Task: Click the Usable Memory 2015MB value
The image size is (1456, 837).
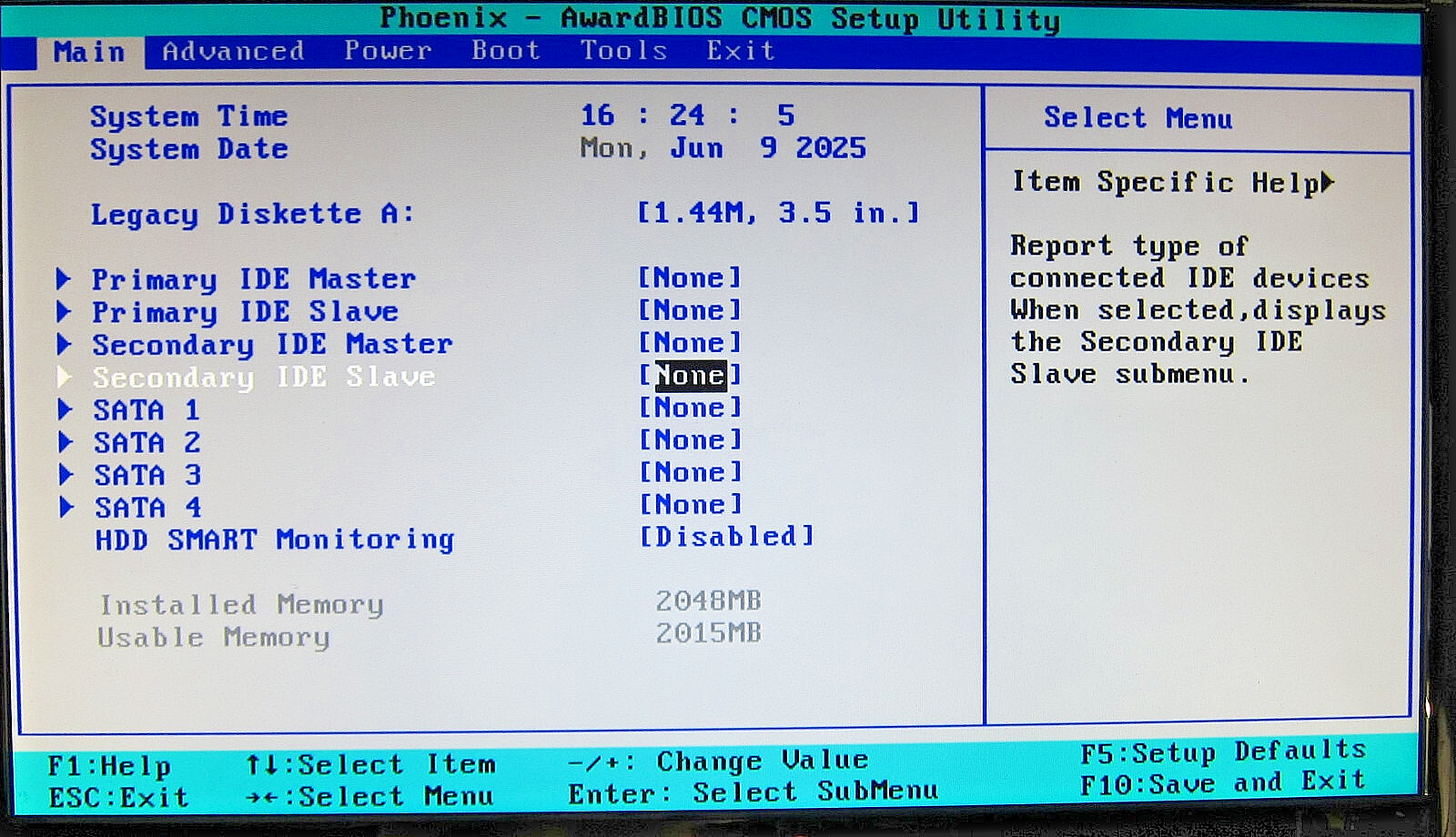Action: click(x=708, y=633)
